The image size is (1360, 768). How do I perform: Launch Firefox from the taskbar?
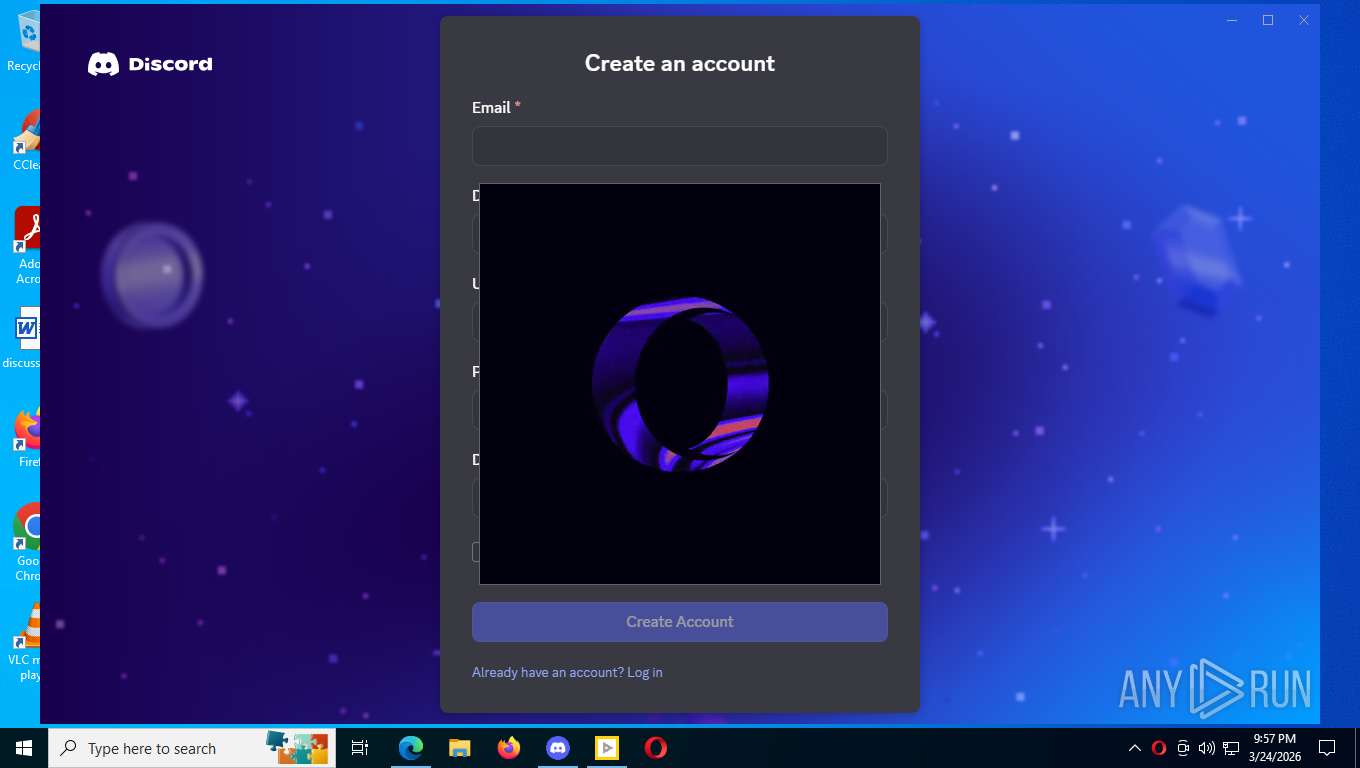(509, 748)
